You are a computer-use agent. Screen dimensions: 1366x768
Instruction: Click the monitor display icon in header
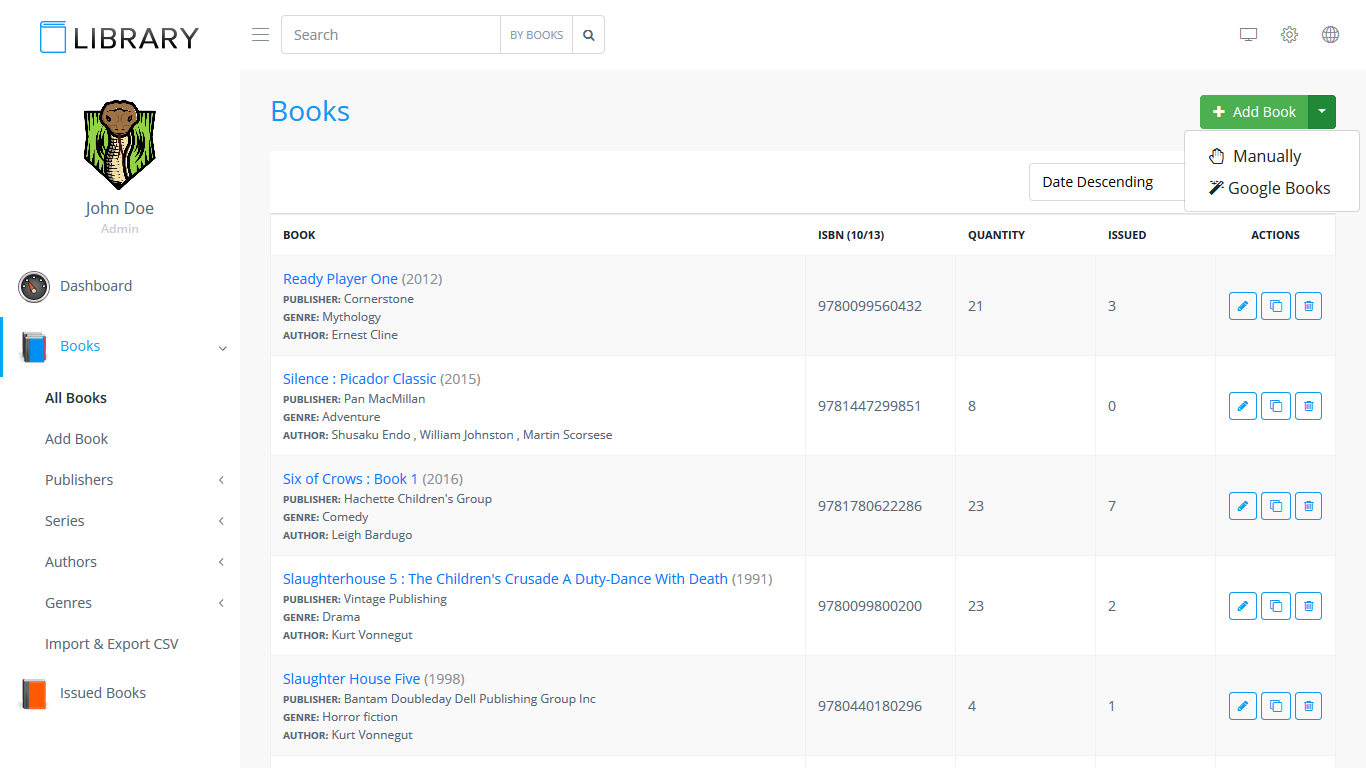[1248, 35]
